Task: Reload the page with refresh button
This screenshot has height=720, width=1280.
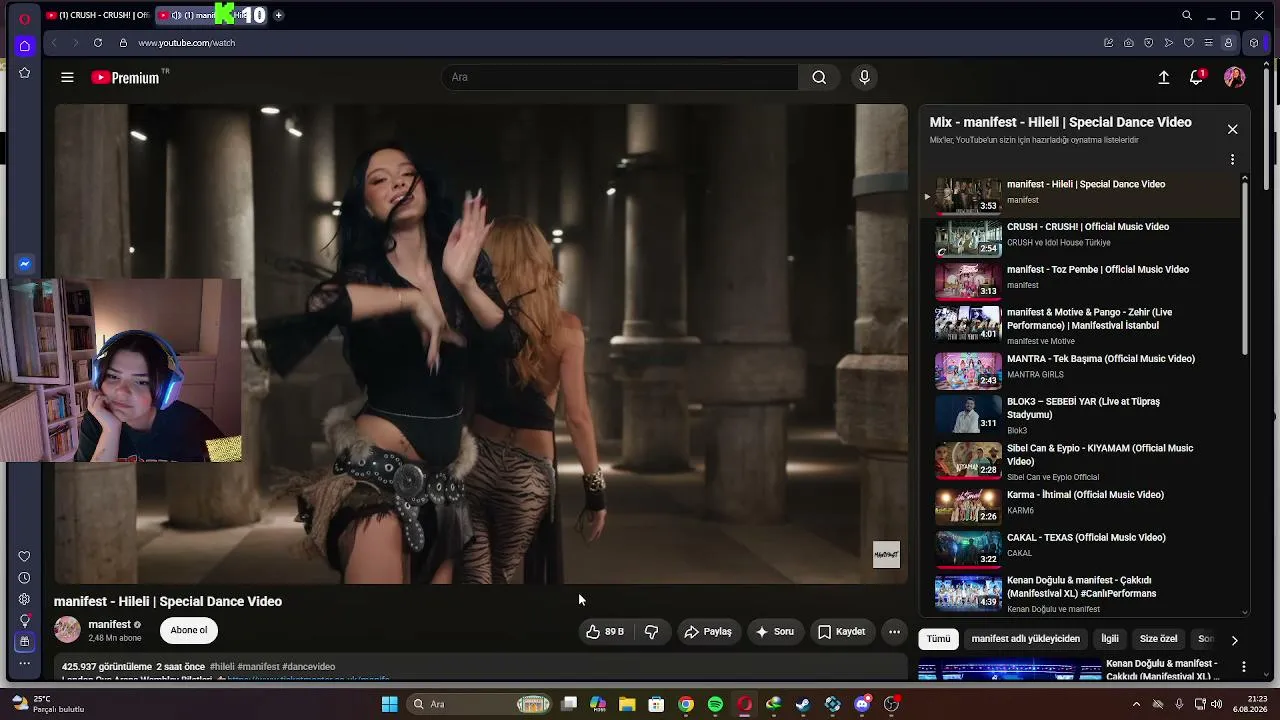Action: pos(98,43)
